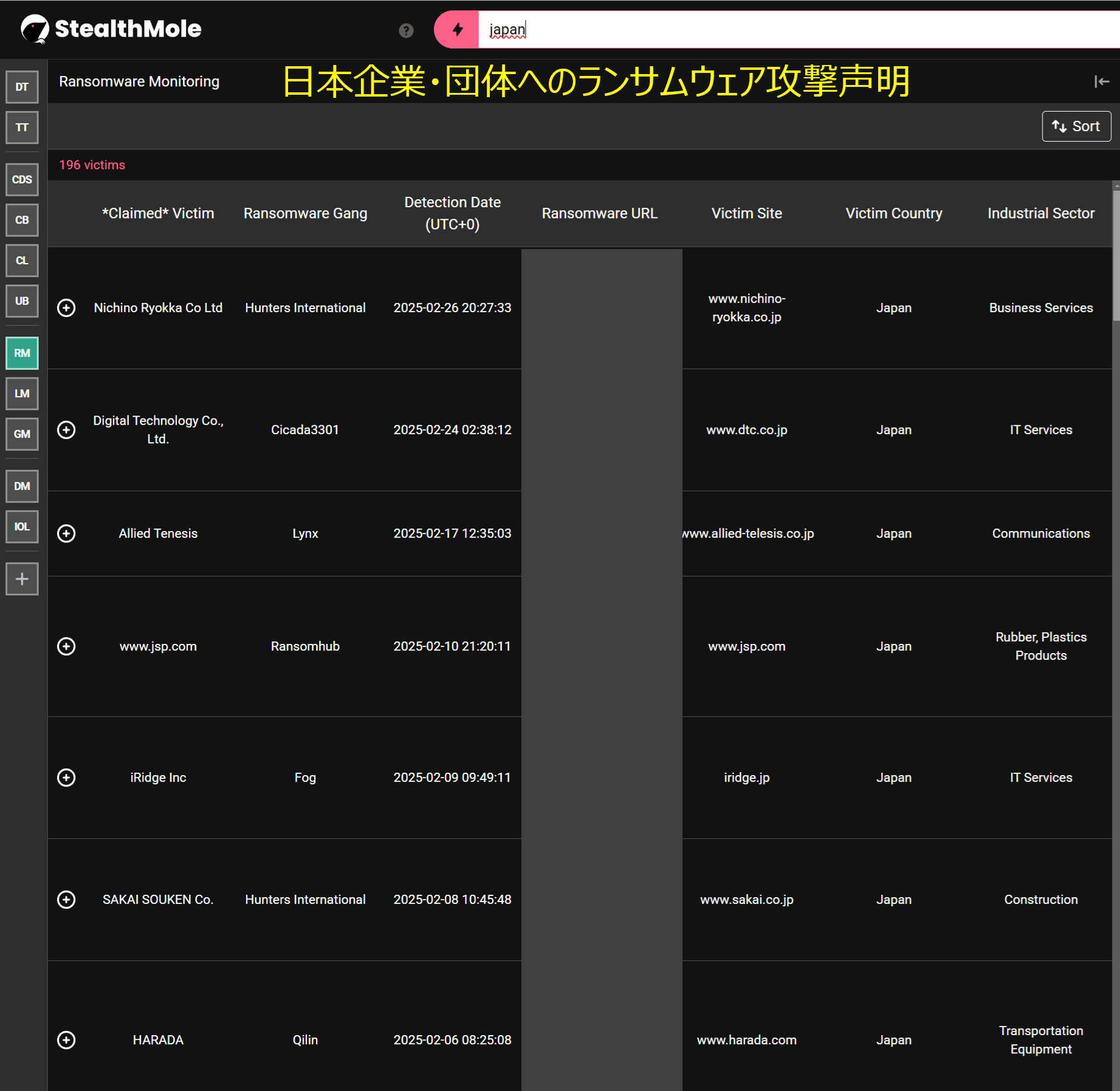This screenshot has height=1091, width=1120.
Task: Click the Detection Date (UTC+0) column header
Action: coord(452,213)
